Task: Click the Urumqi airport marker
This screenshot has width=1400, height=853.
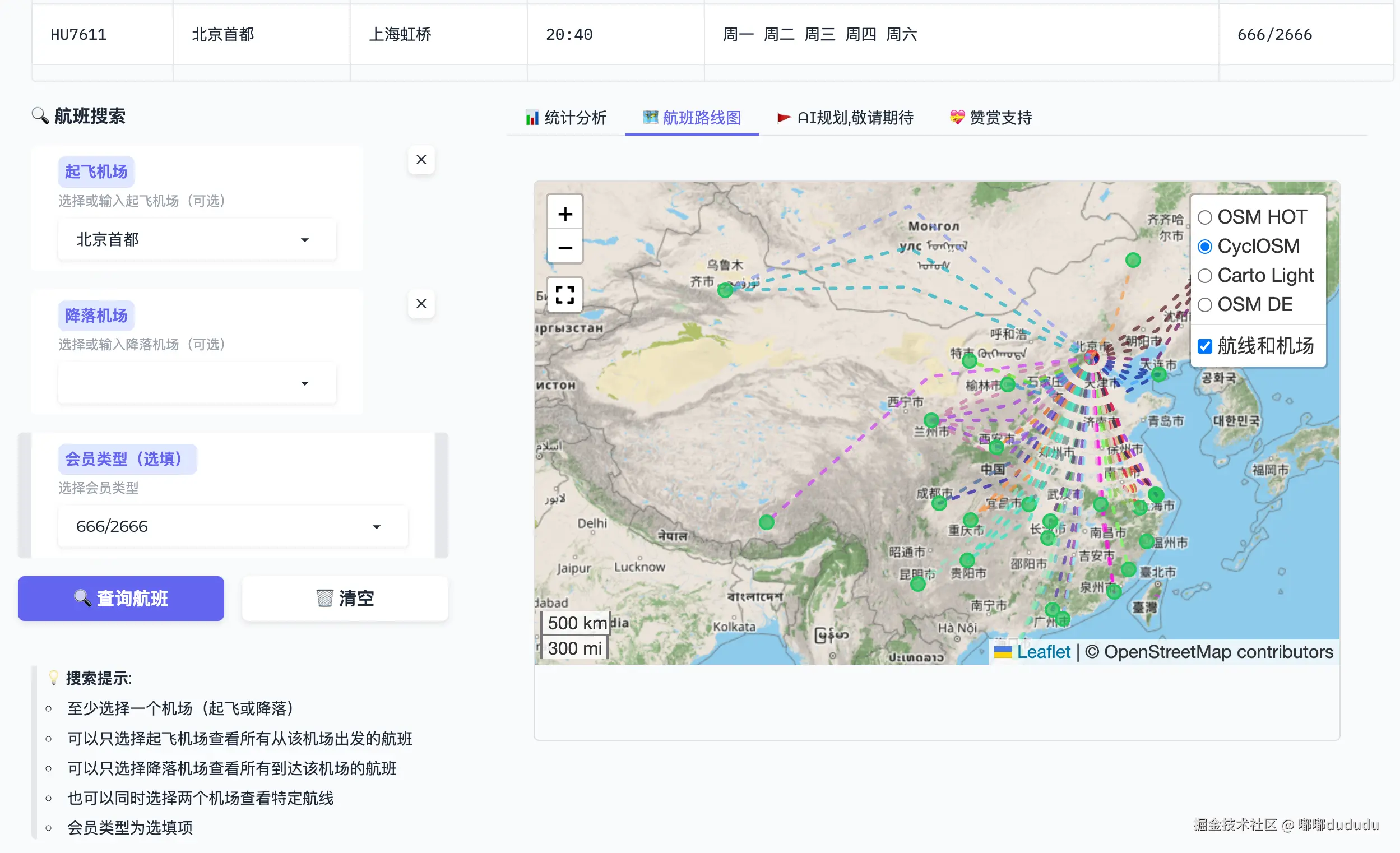Action: click(x=725, y=290)
